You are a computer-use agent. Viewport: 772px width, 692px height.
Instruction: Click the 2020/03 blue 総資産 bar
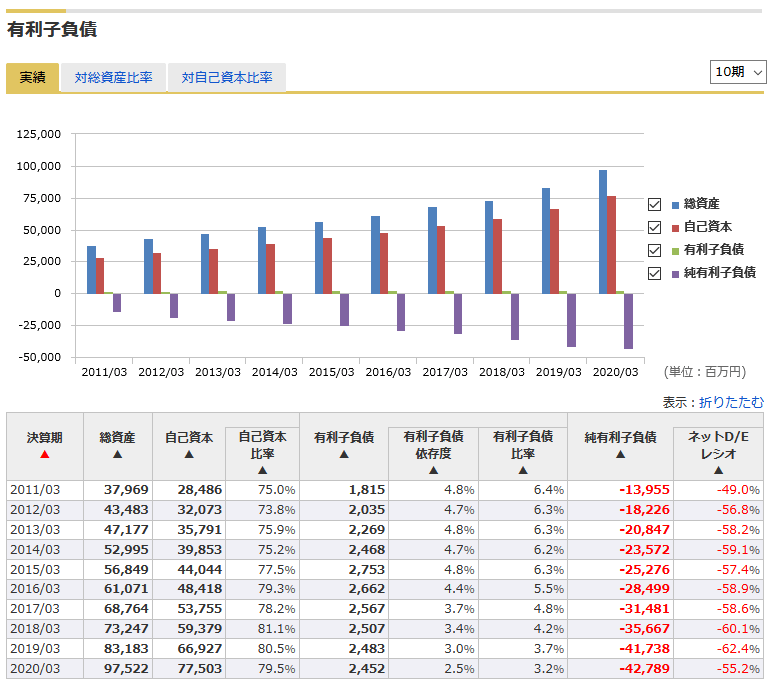click(x=603, y=231)
